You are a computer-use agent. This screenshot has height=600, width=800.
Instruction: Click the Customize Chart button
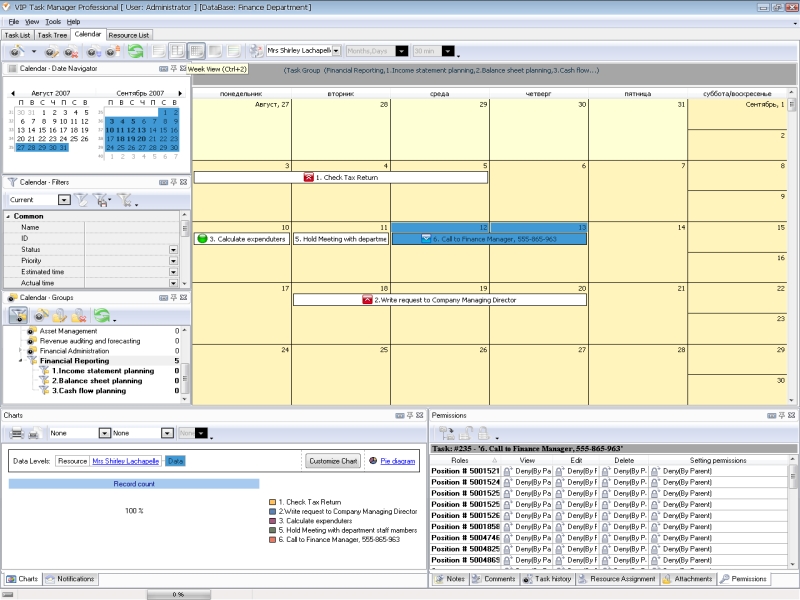point(333,461)
